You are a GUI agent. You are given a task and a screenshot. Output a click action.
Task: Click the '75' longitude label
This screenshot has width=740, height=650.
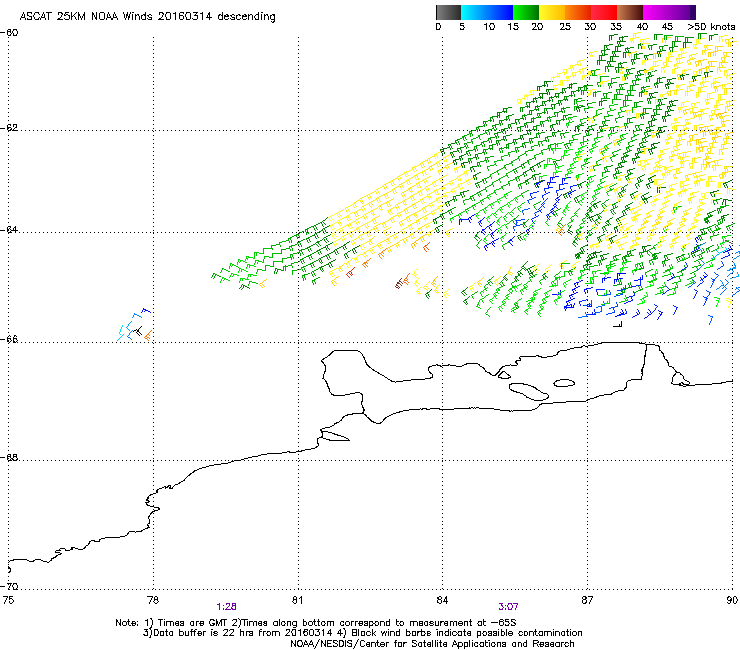click(8, 600)
